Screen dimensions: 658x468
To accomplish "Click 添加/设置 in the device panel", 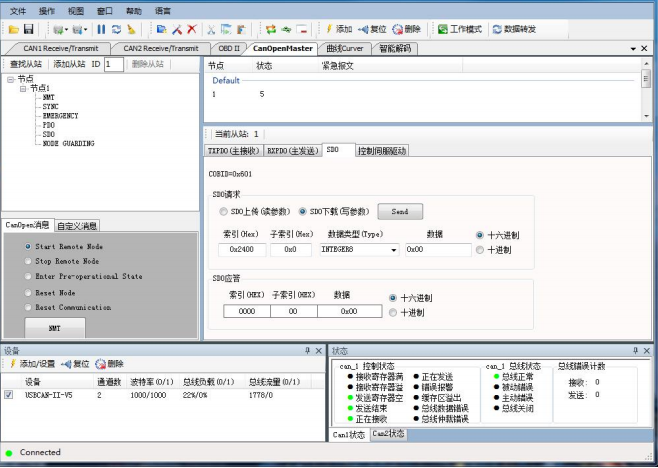I will 33,363.
